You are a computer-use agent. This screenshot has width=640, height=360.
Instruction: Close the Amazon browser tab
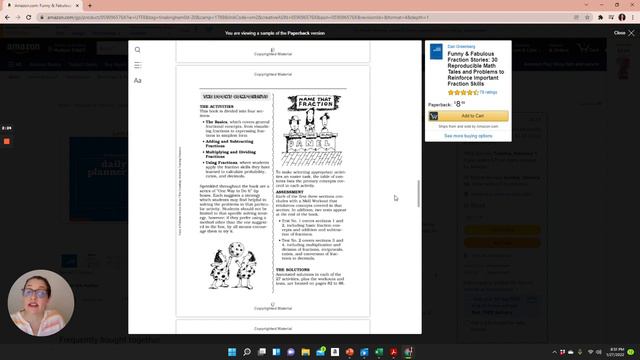coord(77,6)
